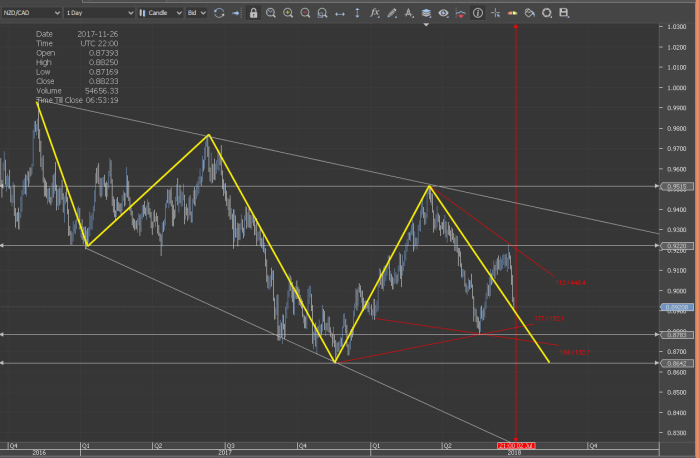Click the zoom in magnifier icon
Viewport: 700px width, 458px height.
pyautogui.click(x=288, y=13)
